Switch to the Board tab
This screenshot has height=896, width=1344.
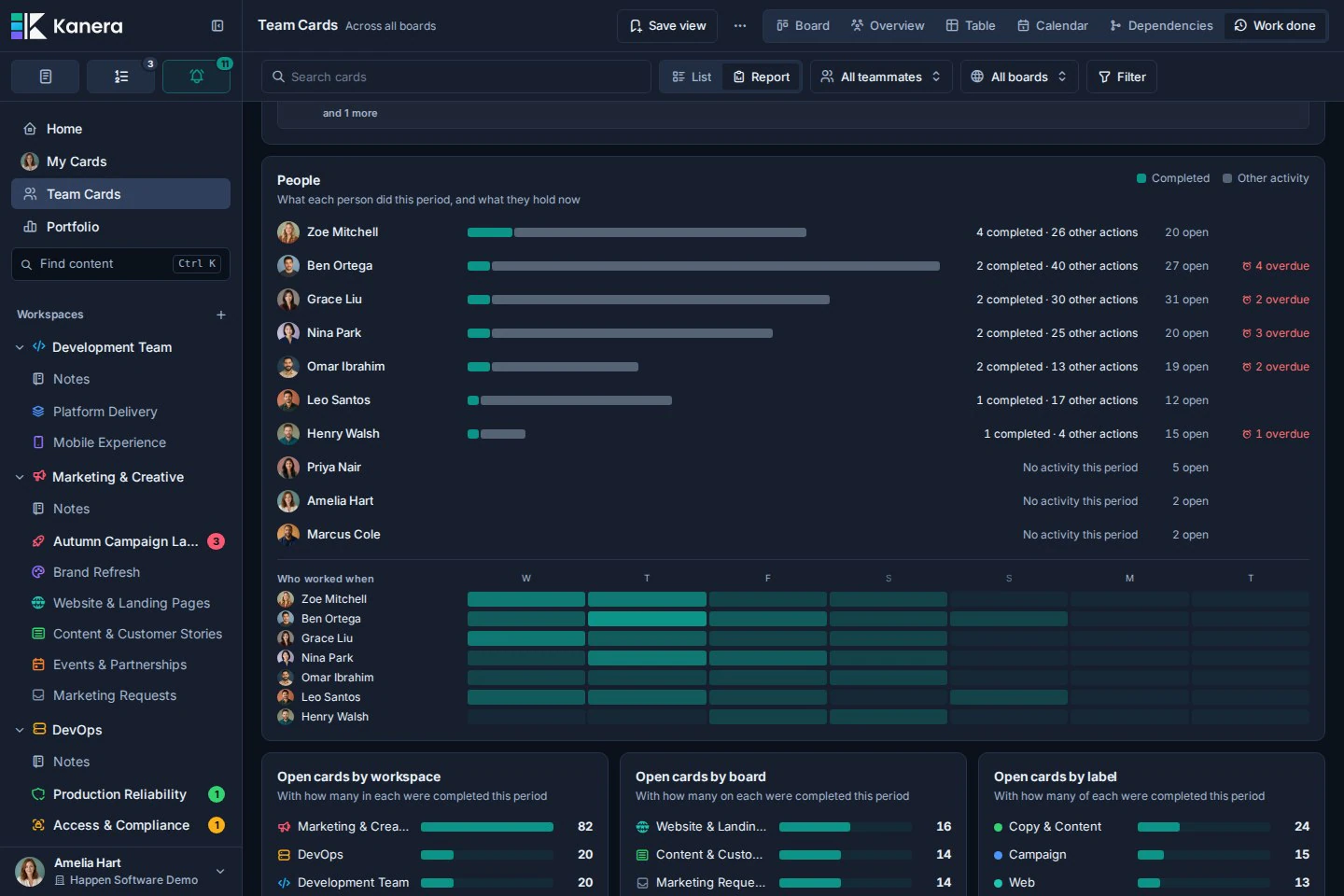(x=803, y=26)
